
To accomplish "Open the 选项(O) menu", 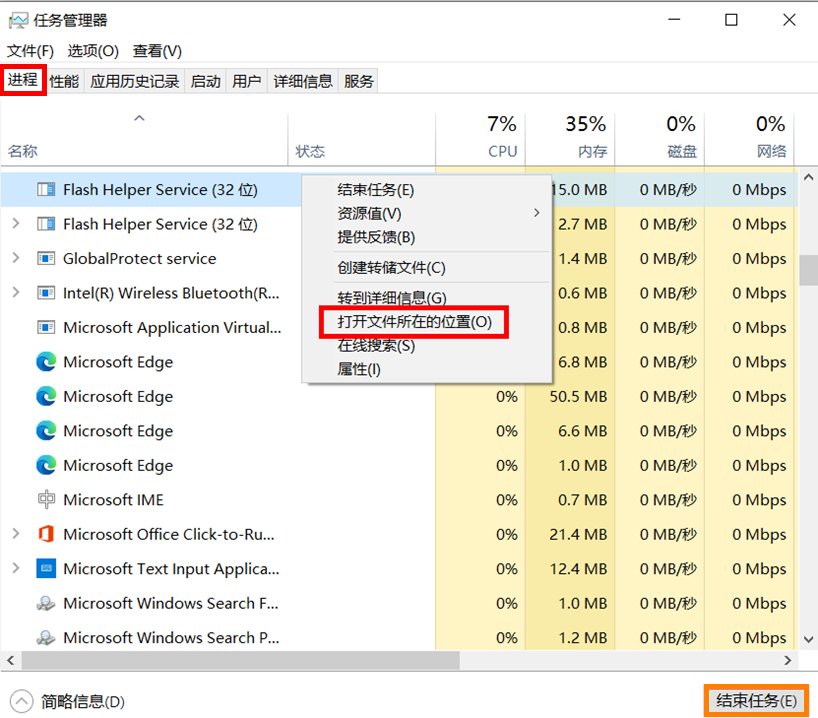I will (x=93, y=51).
